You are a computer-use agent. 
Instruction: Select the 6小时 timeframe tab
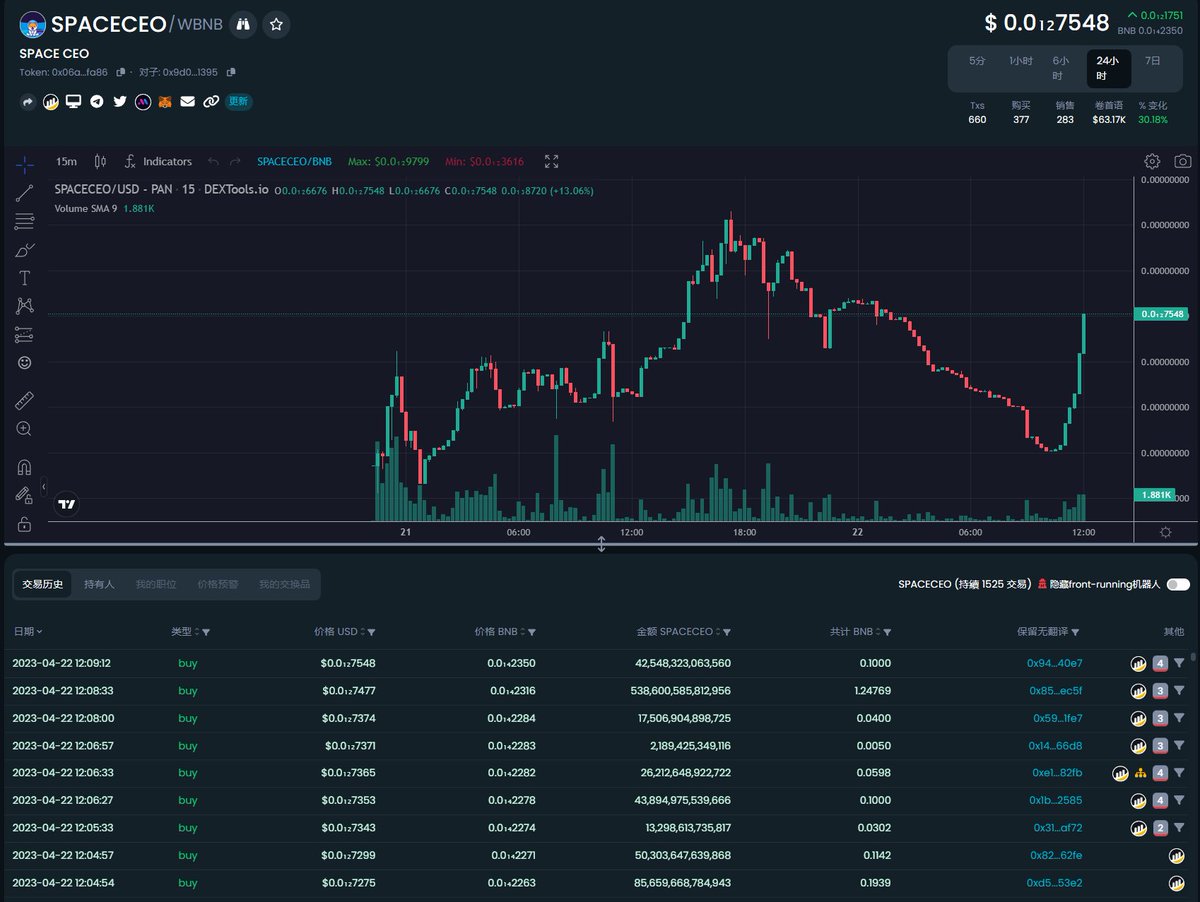click(x=1063, y=68)
